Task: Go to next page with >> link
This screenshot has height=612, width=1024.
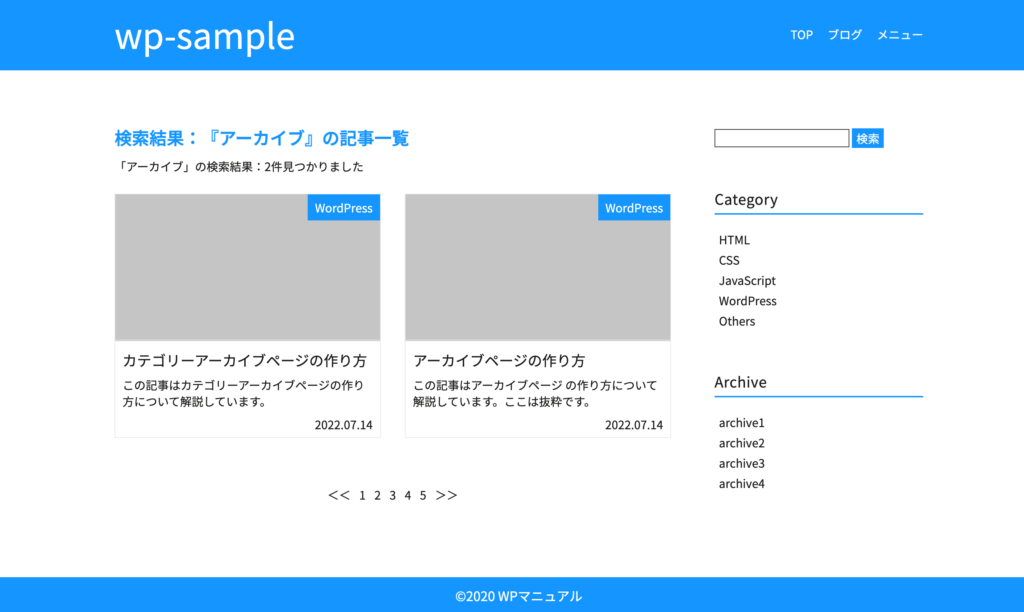Action: [x=446, y=496]
